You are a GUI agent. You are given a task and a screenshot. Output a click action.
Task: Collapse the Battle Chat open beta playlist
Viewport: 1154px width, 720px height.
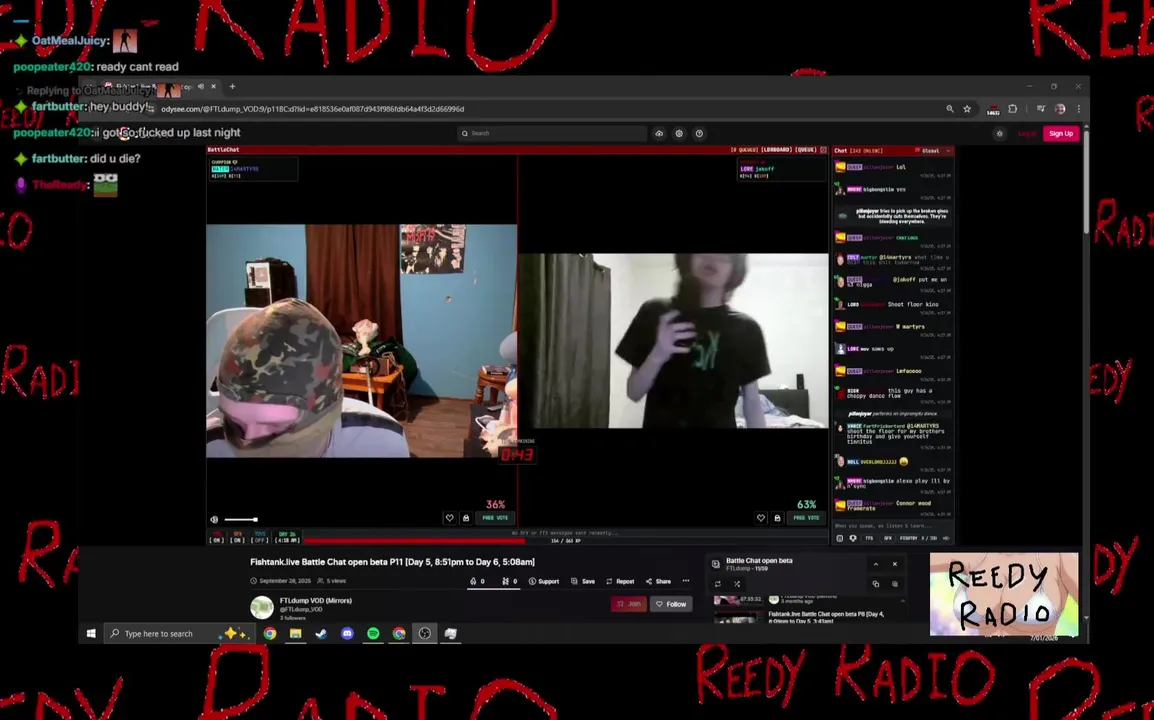(x=876, y=564)
